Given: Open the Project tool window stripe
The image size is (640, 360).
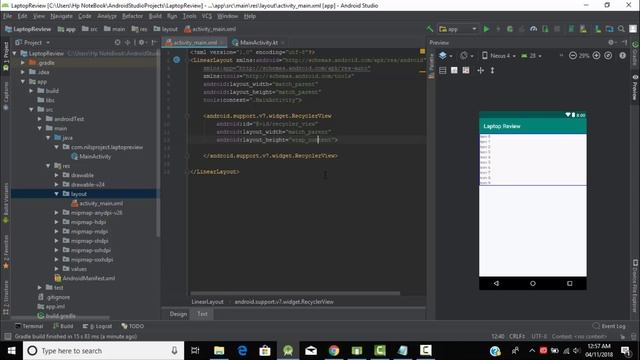Looking at the screenshot, I should [6, 56].
